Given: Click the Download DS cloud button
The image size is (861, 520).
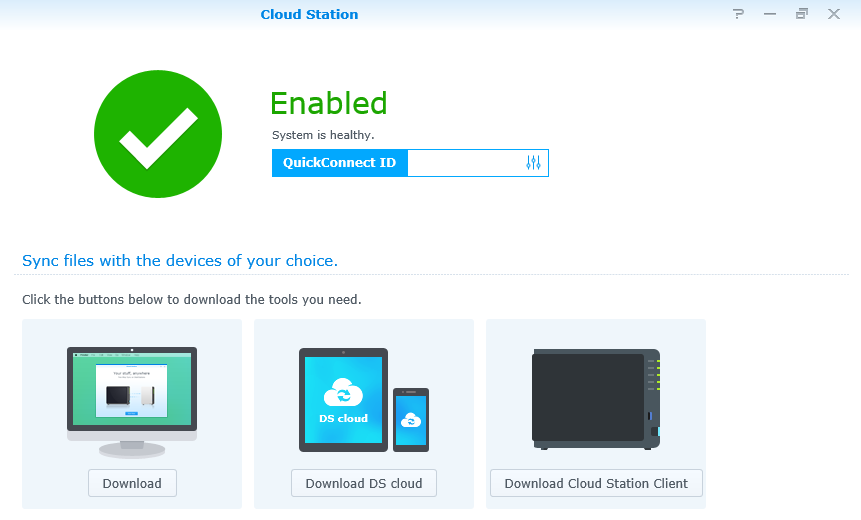Looking at the screenshot, I should tap(364, 483).
